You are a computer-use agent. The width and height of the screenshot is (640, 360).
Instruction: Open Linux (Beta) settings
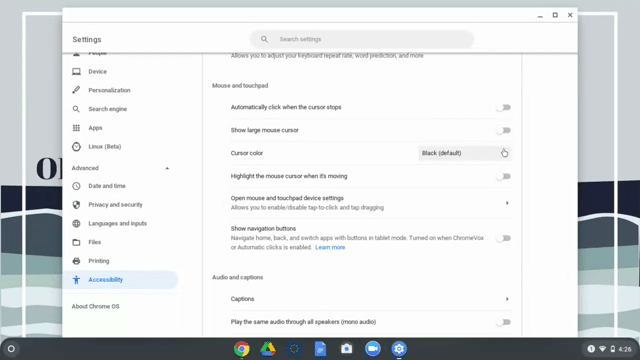point(105,147)
